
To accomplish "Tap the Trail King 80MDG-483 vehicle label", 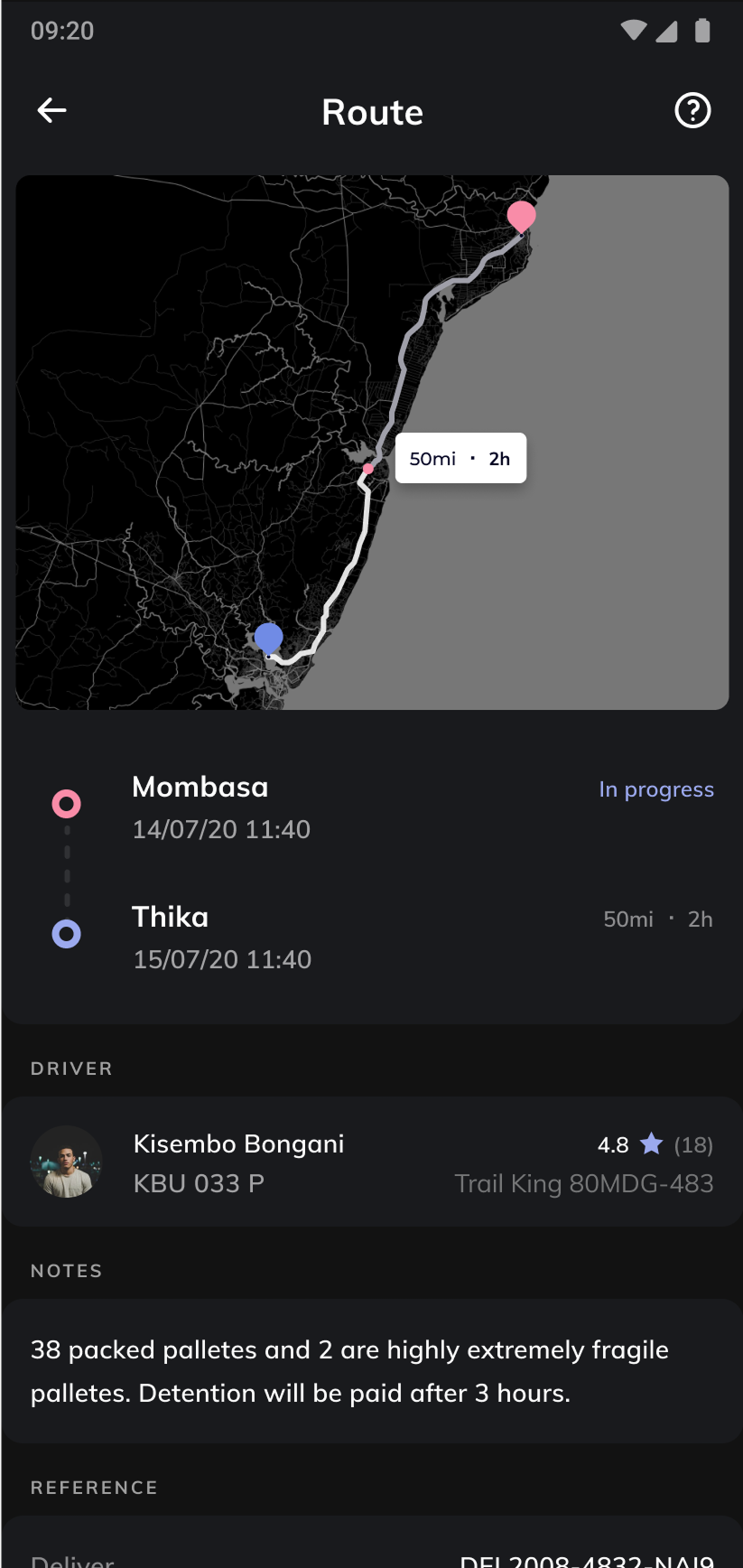I will [584, 1183].
